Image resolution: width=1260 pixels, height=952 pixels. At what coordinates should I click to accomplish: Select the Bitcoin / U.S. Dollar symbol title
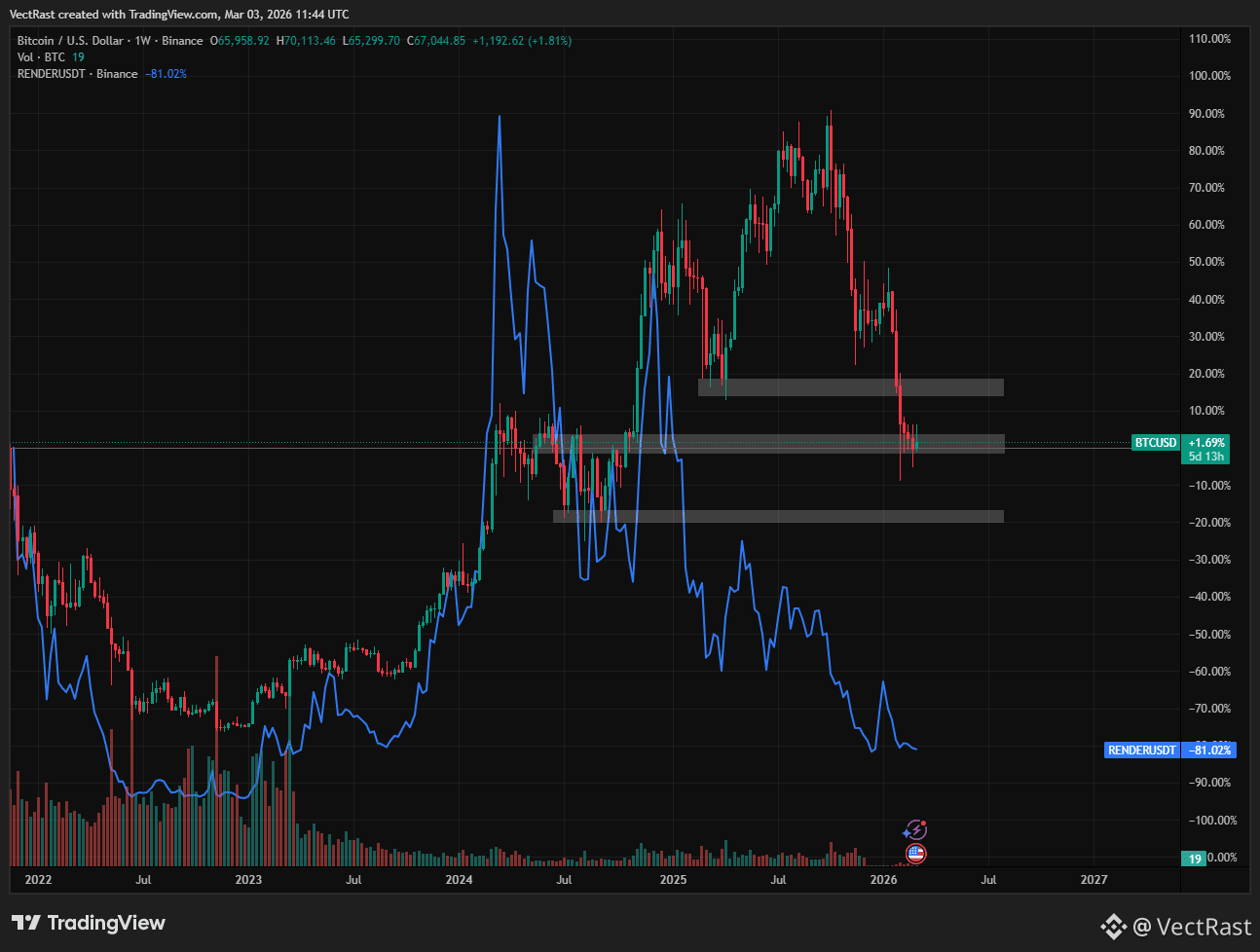tap(70, 41)
